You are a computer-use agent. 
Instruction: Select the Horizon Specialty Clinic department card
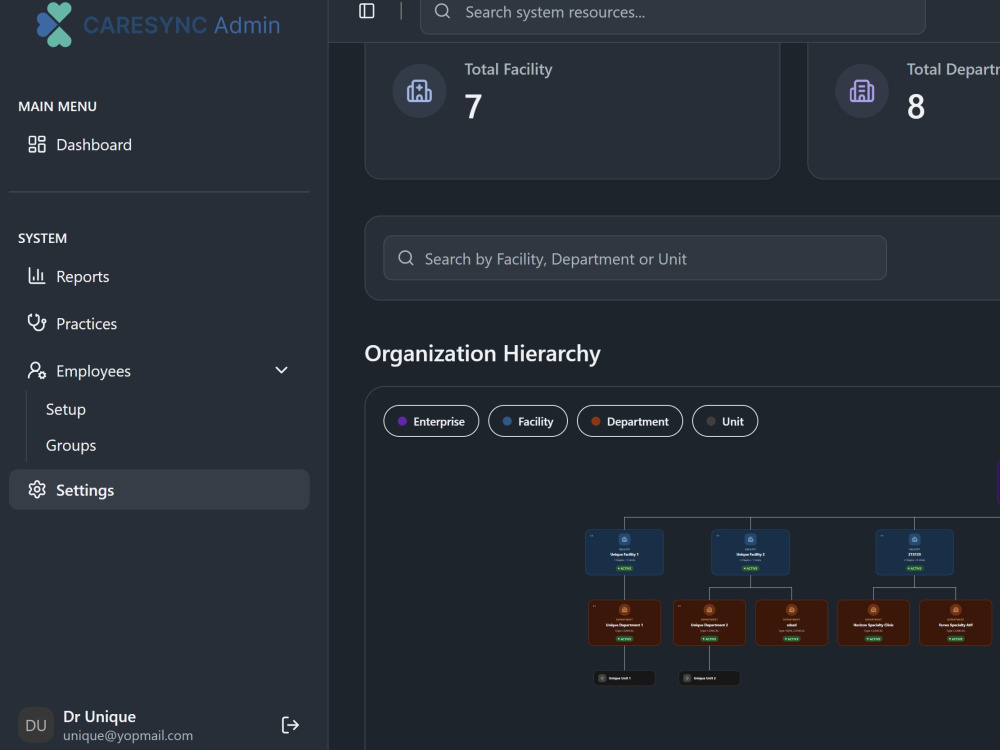click(874, 622)
